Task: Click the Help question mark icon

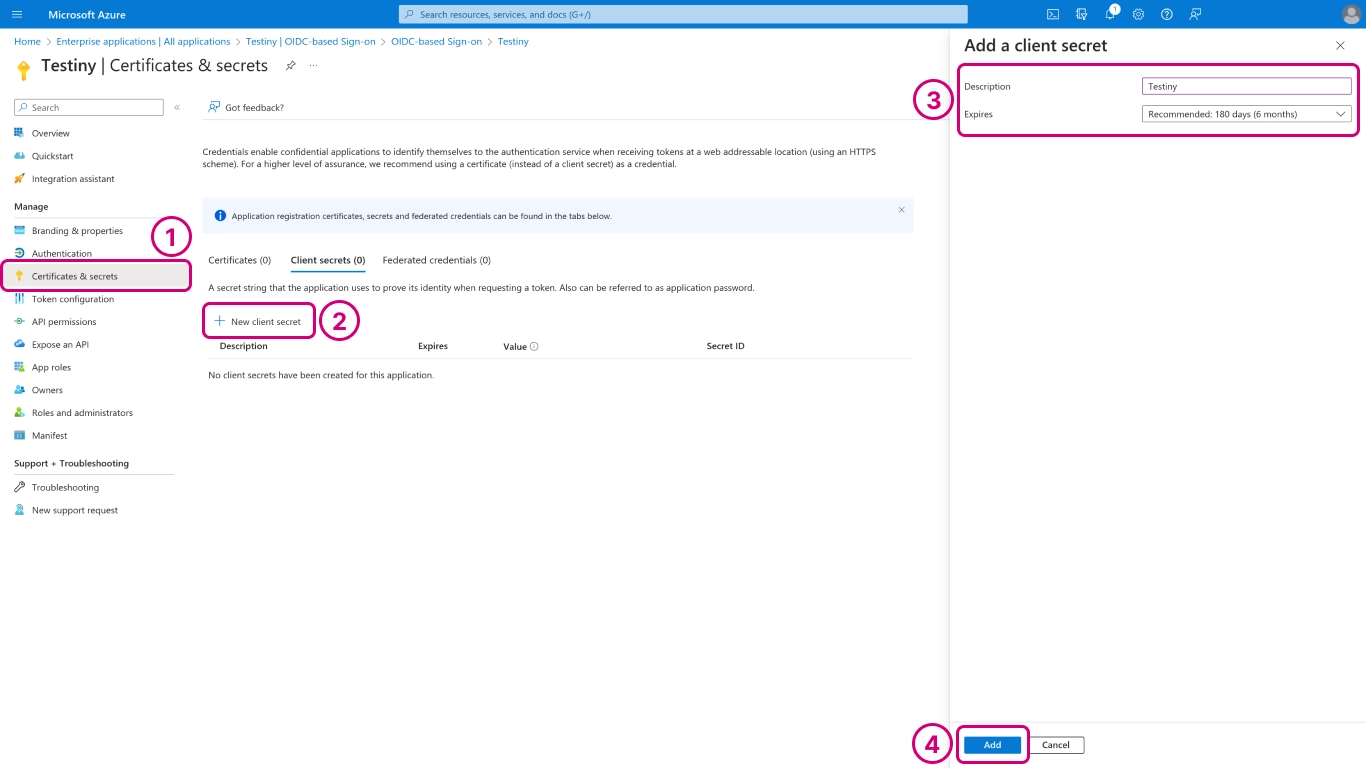Action: [x=1167, y=14]
